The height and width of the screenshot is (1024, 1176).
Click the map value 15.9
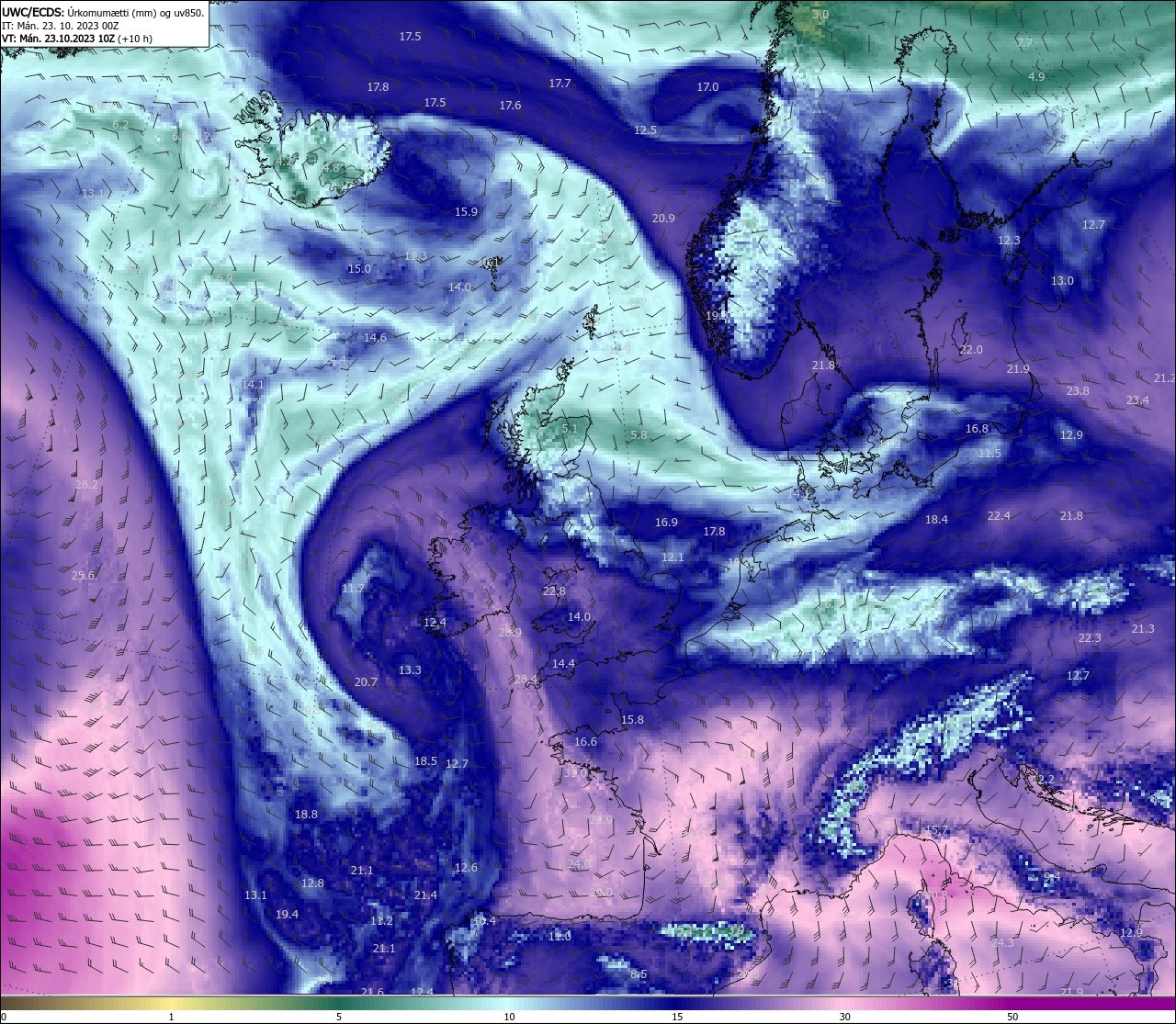pos(466,212)
